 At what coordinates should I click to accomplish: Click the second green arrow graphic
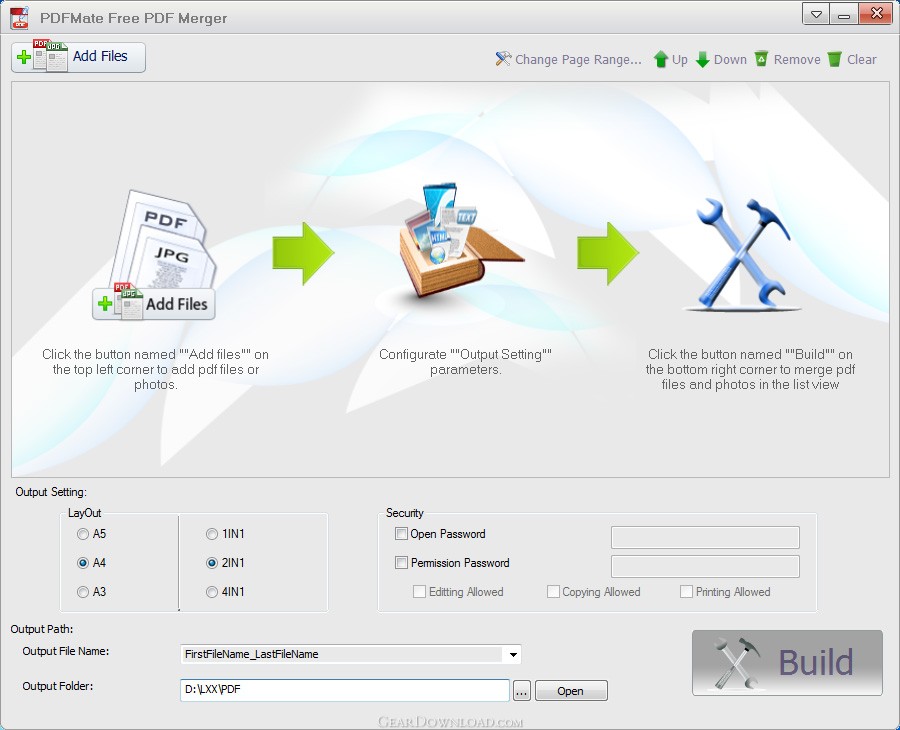click(x=608, y=253)
